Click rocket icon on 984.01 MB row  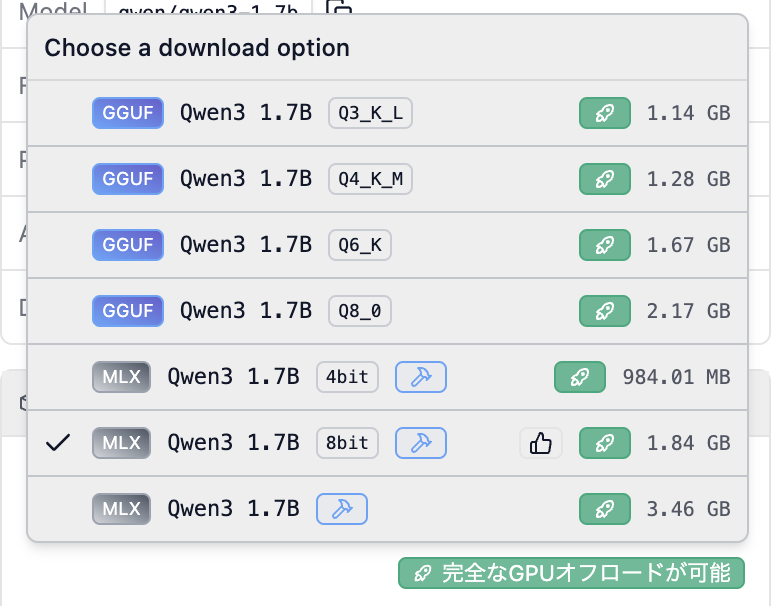coord(580,377)
